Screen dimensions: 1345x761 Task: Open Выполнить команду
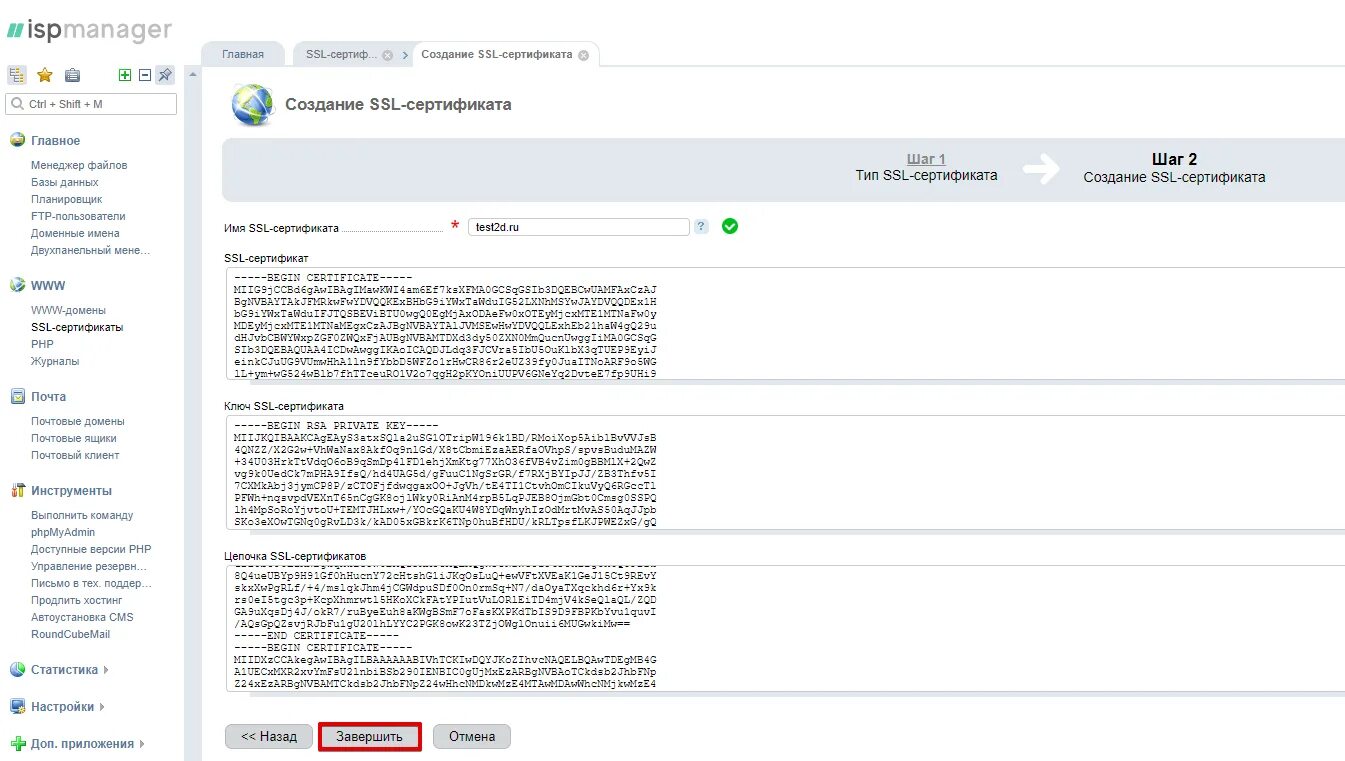82,515
